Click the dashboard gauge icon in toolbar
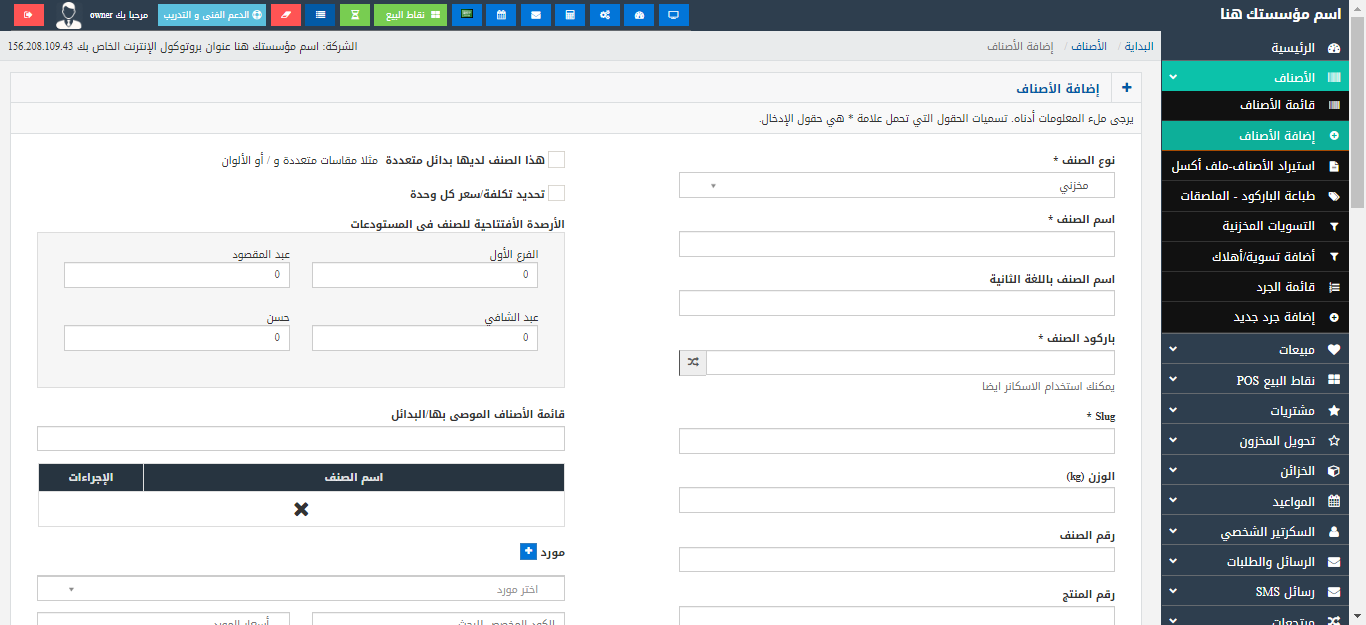Image resolution: width=1366 pixels, height=625 pixels. [x=640, y=15]
